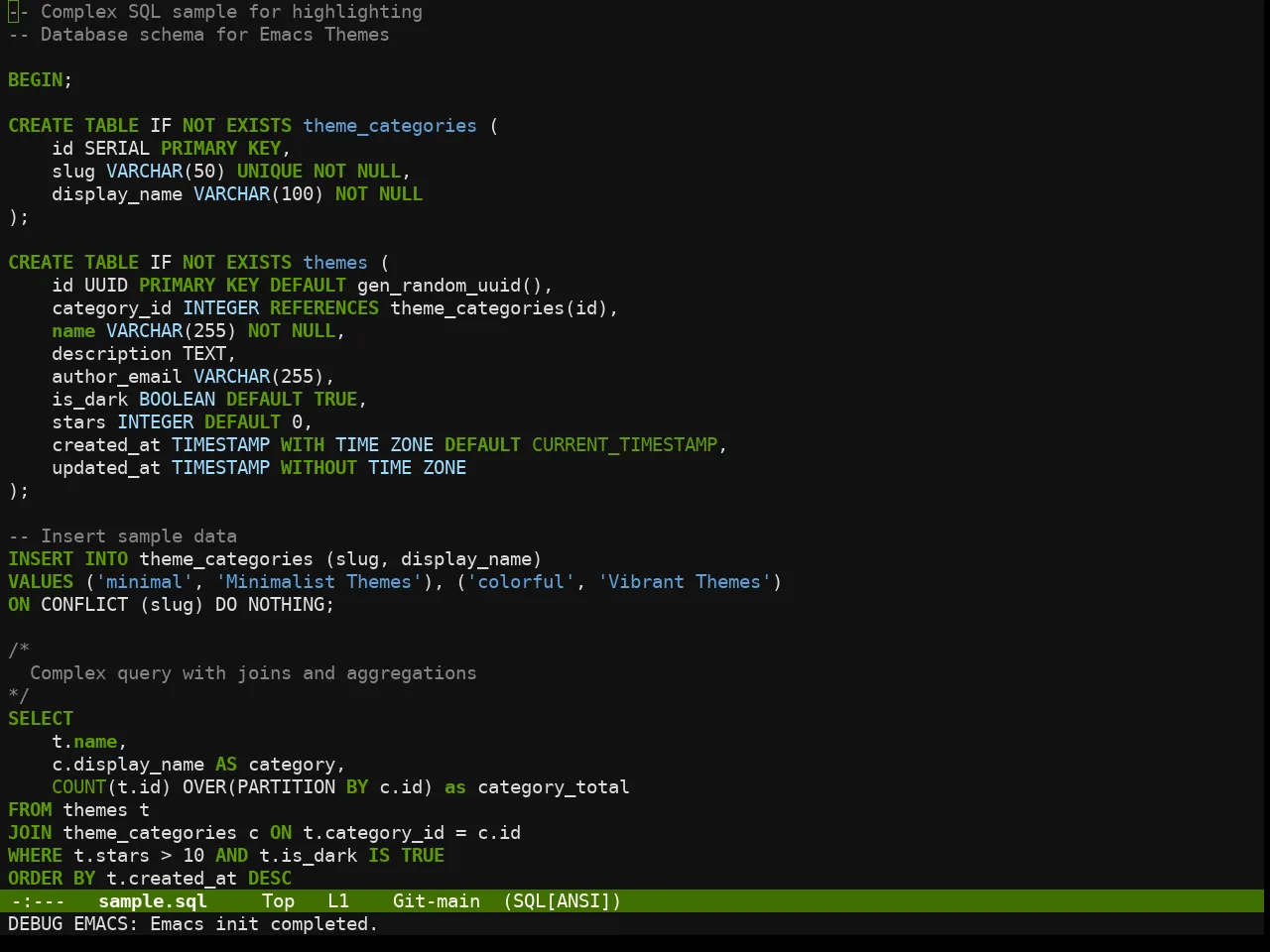
Task: Click the alias 'category_total'
Action: (x=554, y=787)
